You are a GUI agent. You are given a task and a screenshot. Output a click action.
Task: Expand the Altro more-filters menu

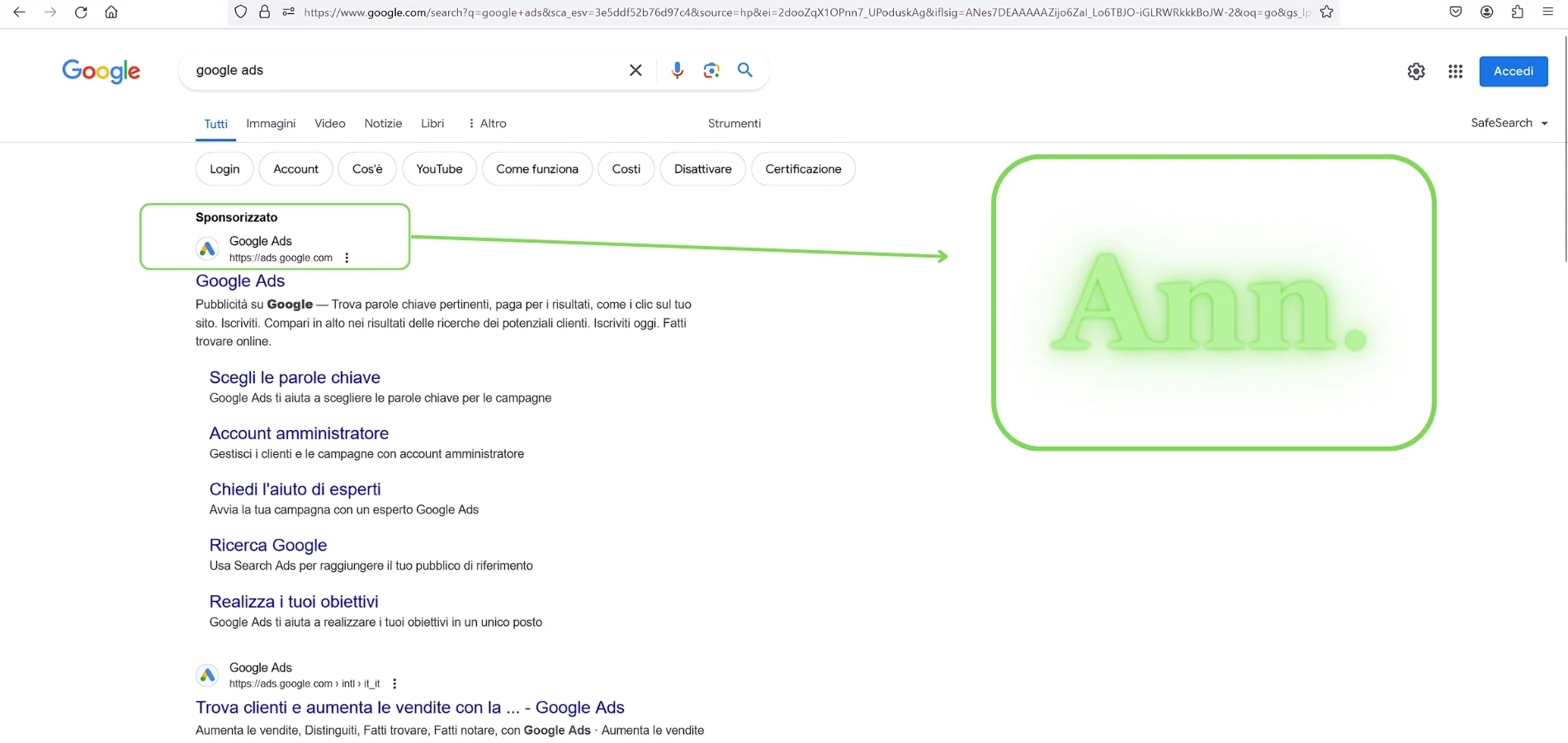pos(487,124)
